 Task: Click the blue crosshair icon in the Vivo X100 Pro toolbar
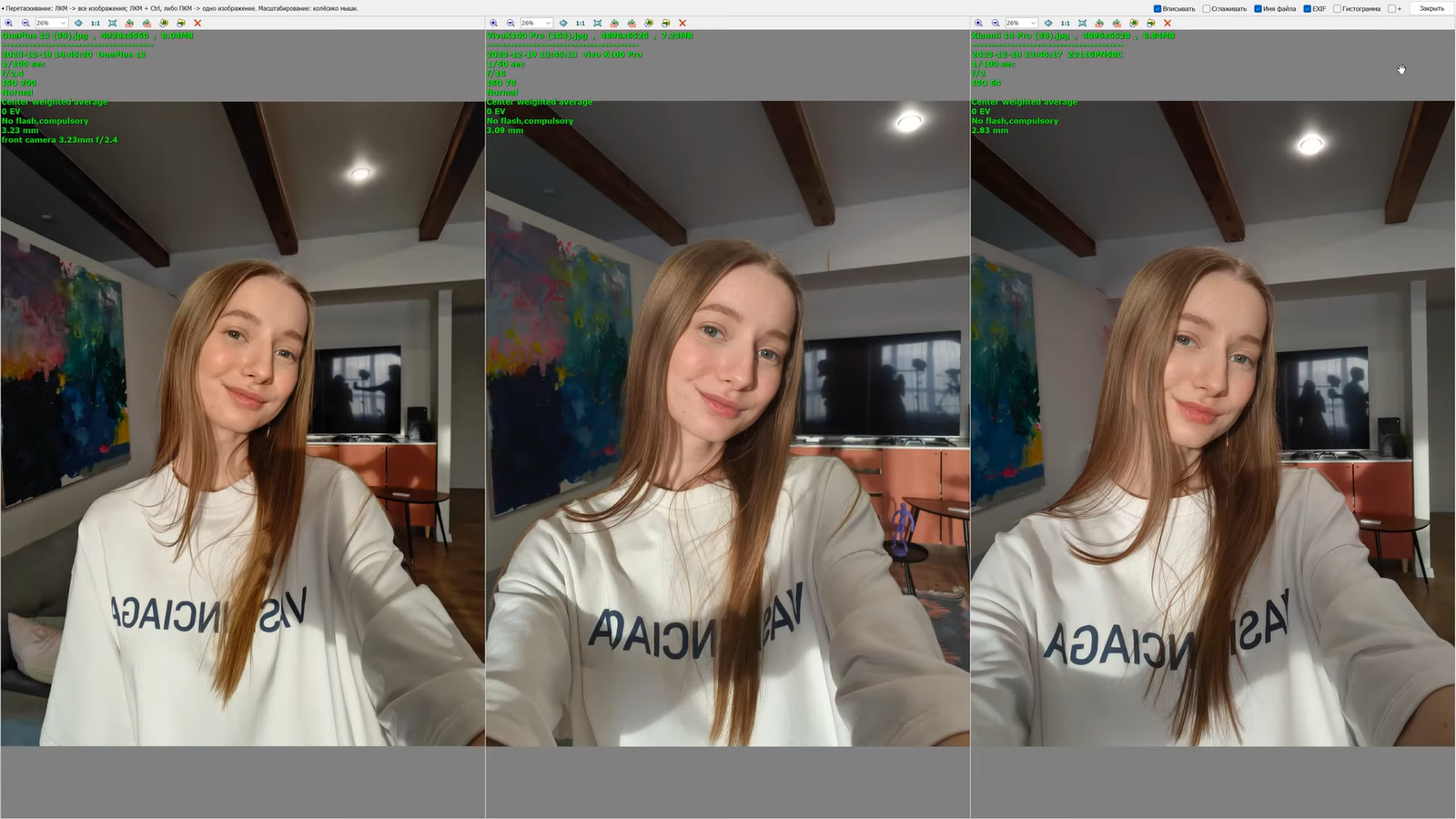tap(563, 23)
